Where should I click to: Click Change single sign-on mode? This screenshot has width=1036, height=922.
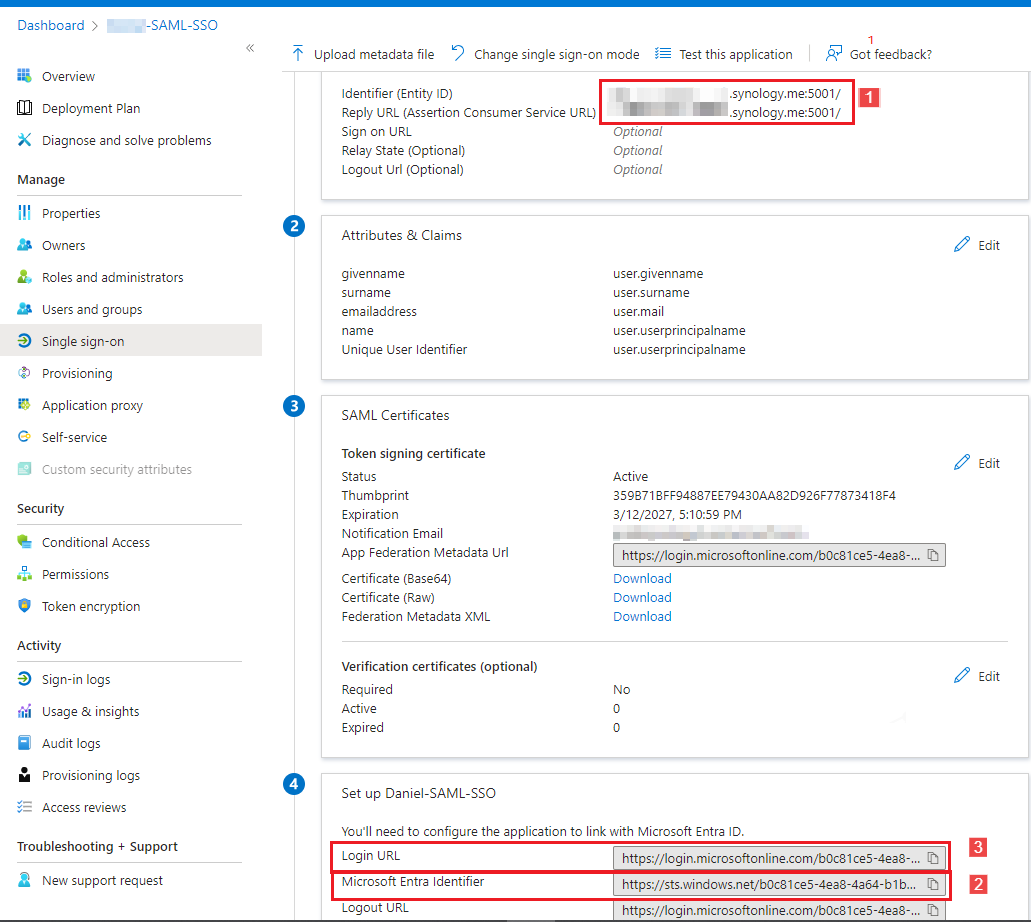545,54
